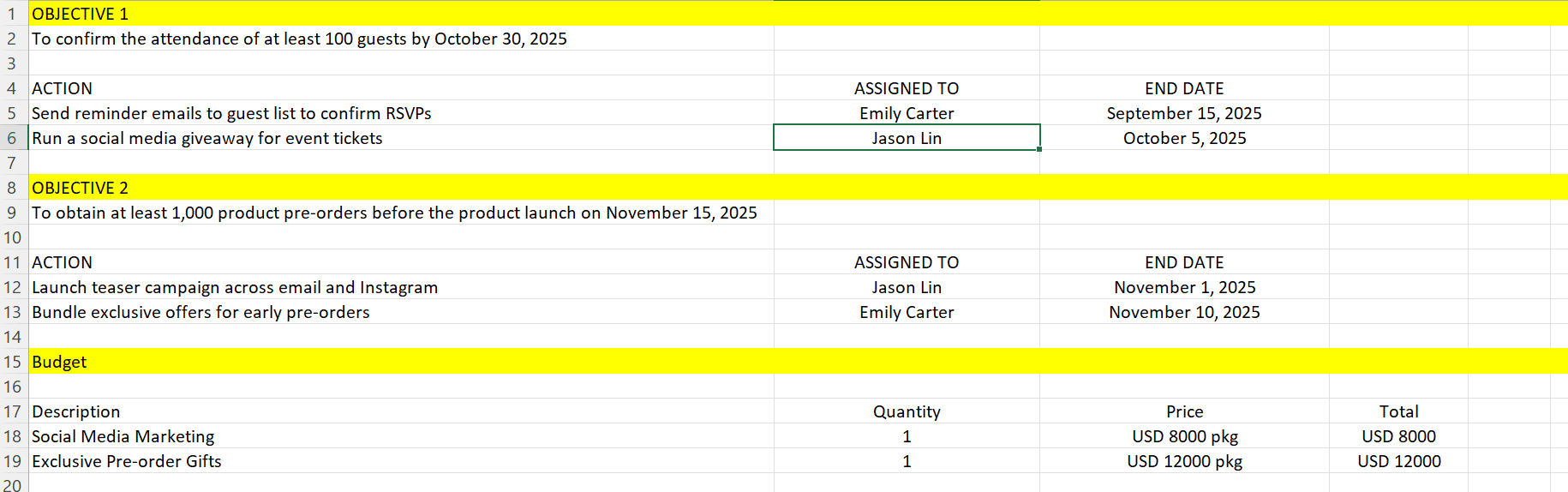Select the October 5, 2025 date cell
This screenshot has height=492, width=1568.
click(x=1183, y=138)
